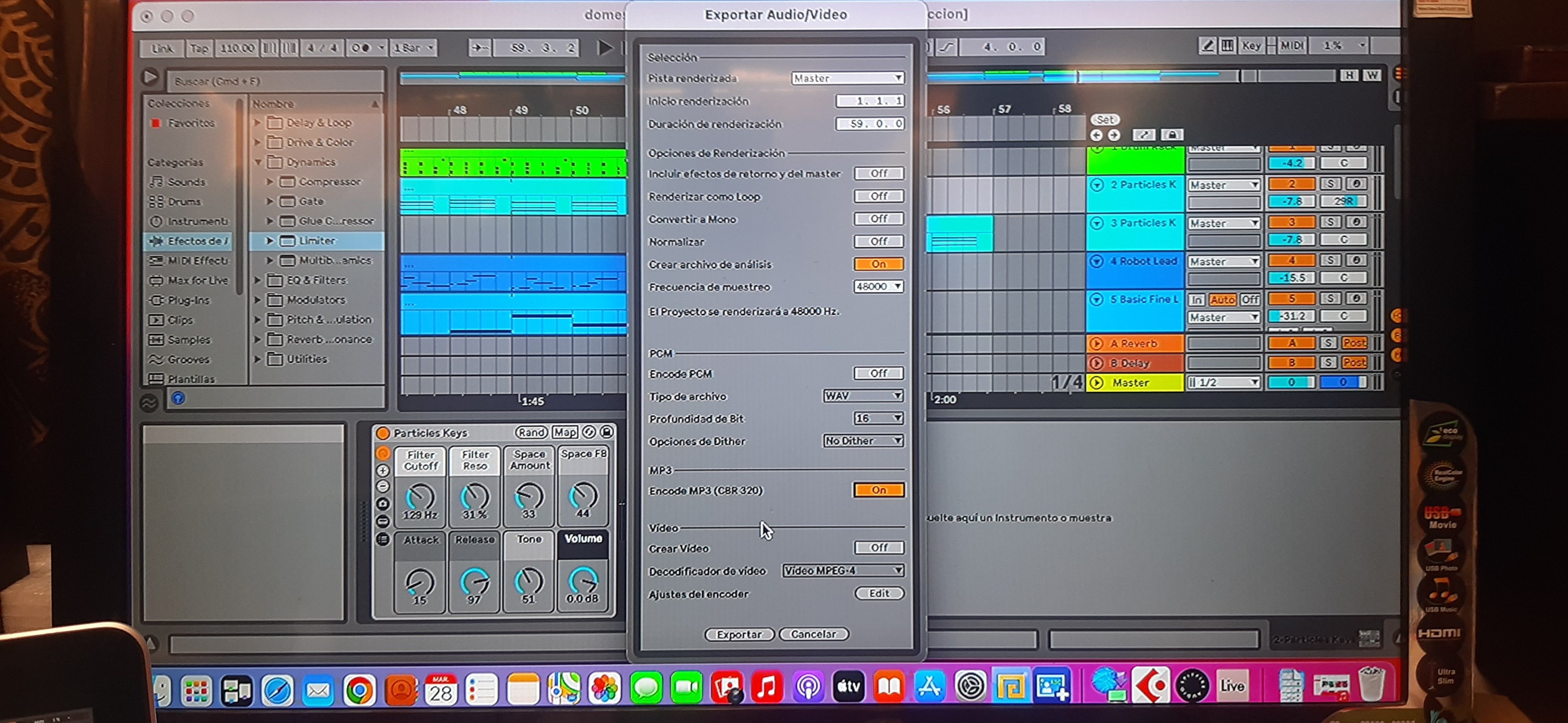Screen dimensions: 1568x723
Task: Click the Link button
Action: pos(162,48)
